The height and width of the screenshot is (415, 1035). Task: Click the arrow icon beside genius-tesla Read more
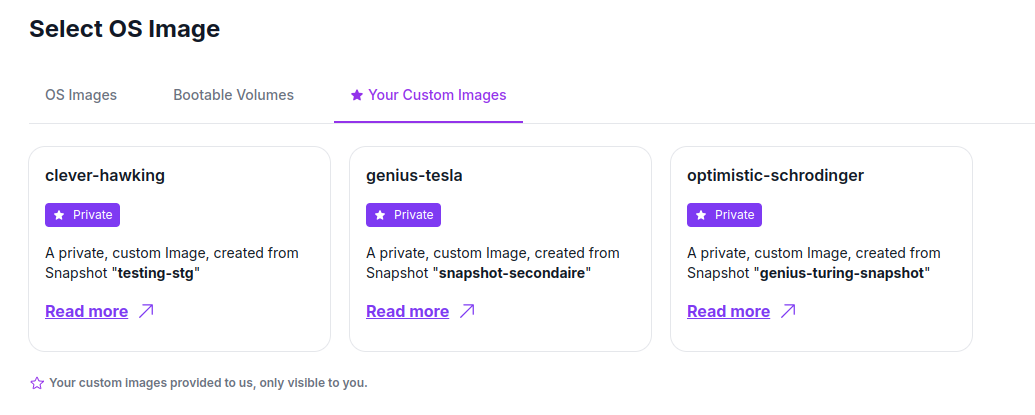coord(467,311)
